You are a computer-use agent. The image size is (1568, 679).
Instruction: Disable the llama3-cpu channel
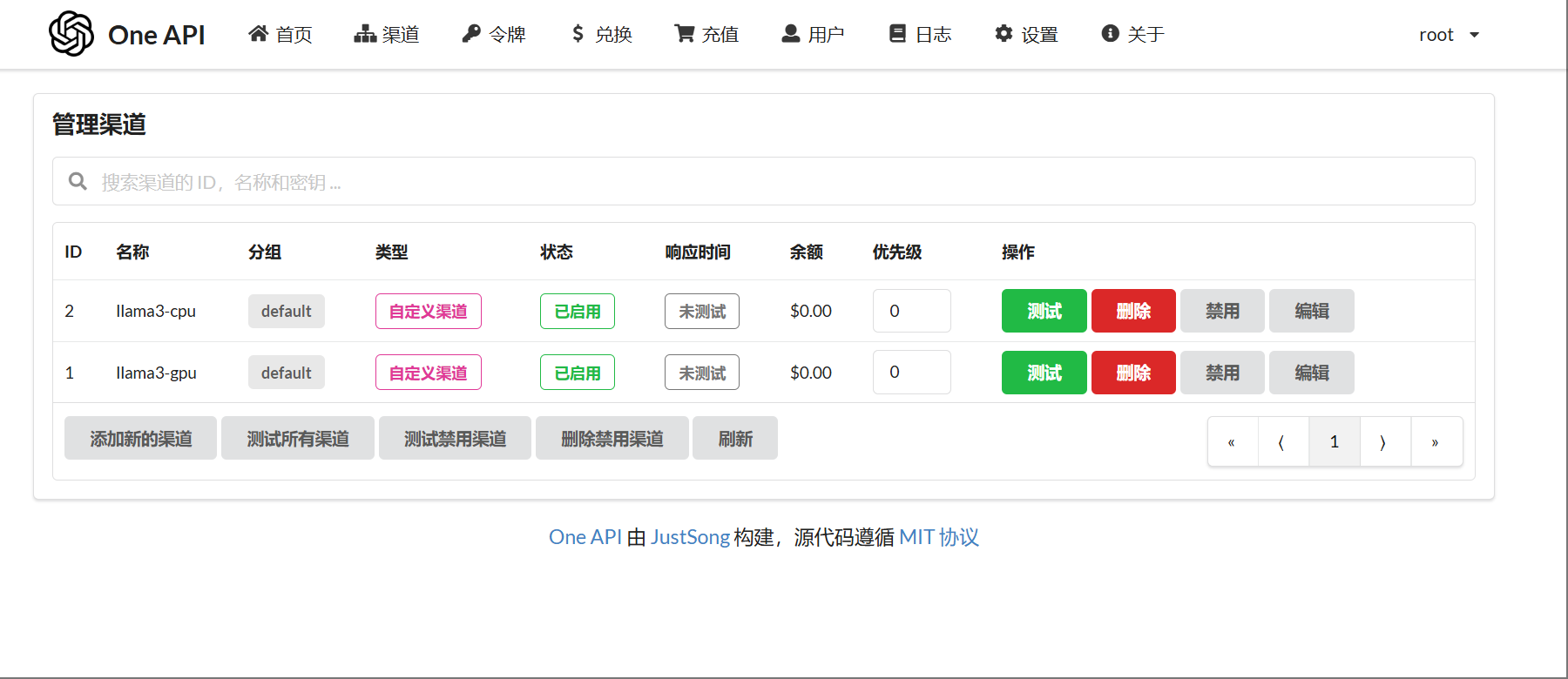pyautogui.click(x=1221, y=311)
